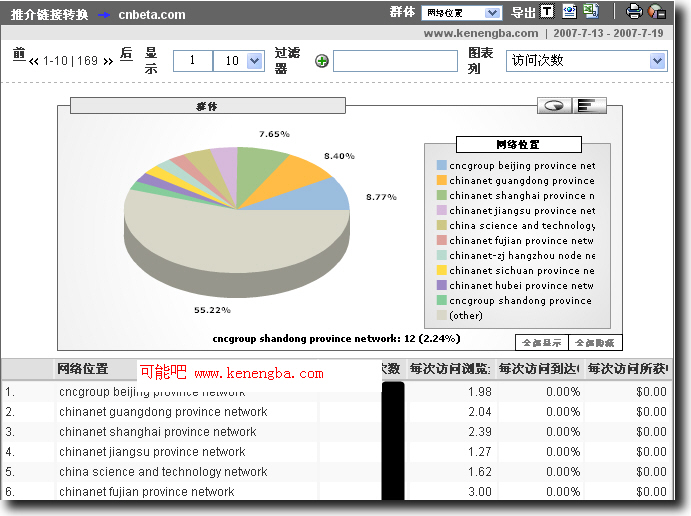Viewport: 691px width, 516px height.
Task: Export report as Word document icon
Action: click(x=569, y=12)
